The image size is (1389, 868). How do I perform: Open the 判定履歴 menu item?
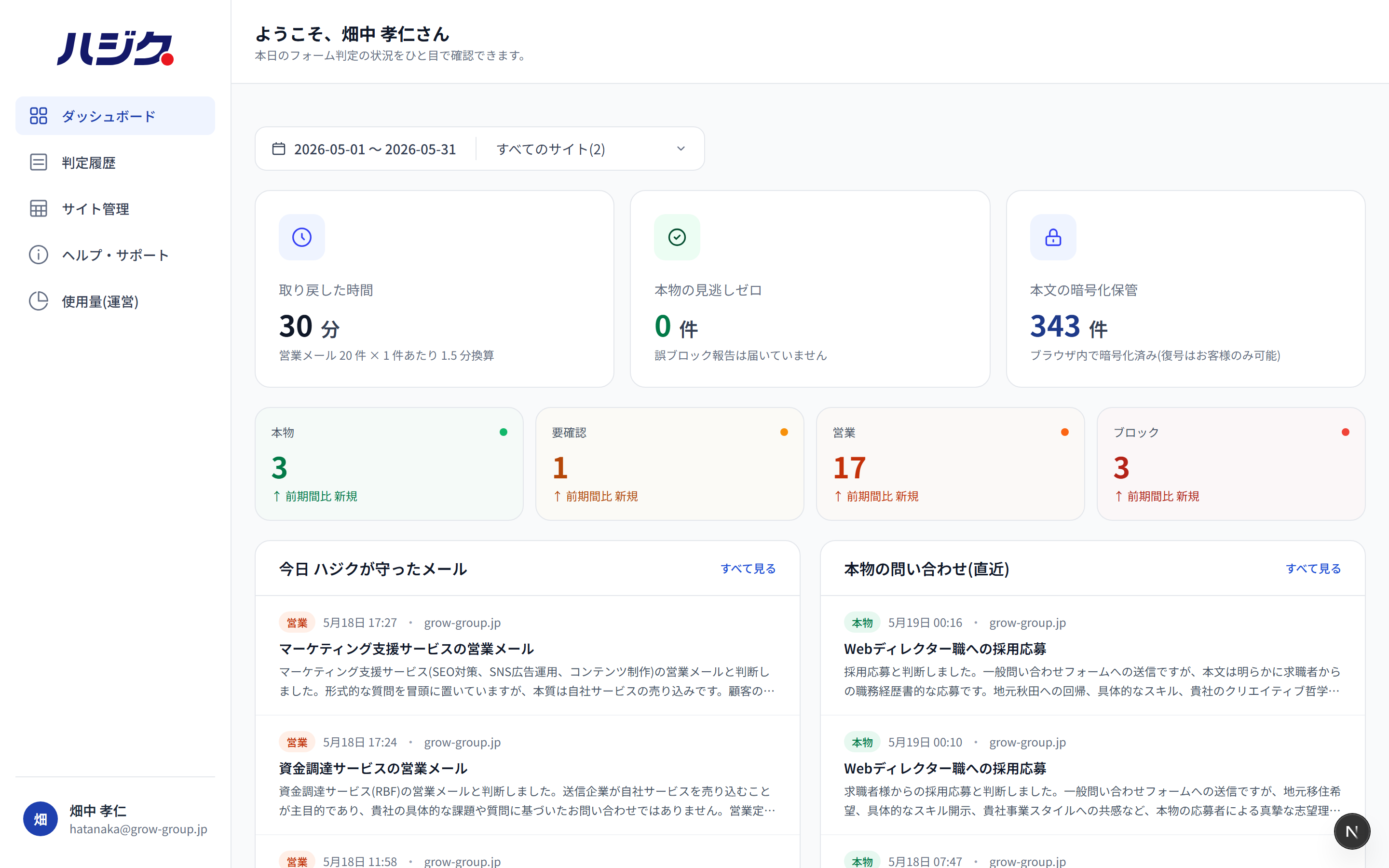coord(115,163)
